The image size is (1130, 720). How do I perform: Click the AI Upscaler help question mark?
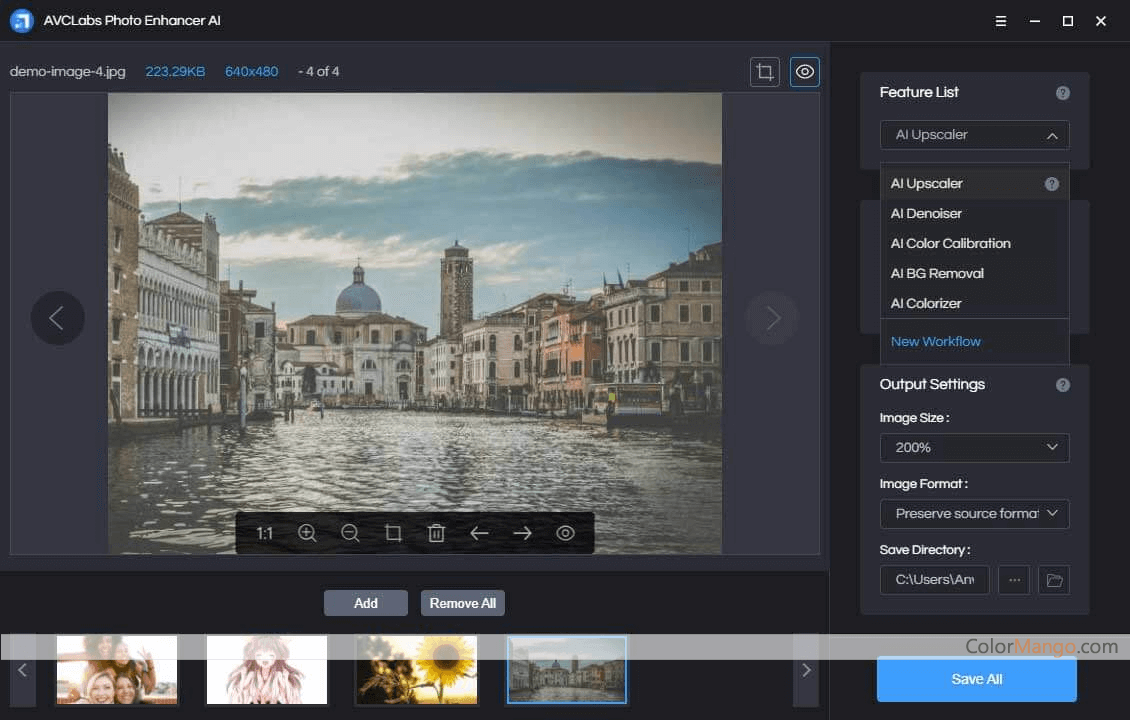pos(1050,183)
